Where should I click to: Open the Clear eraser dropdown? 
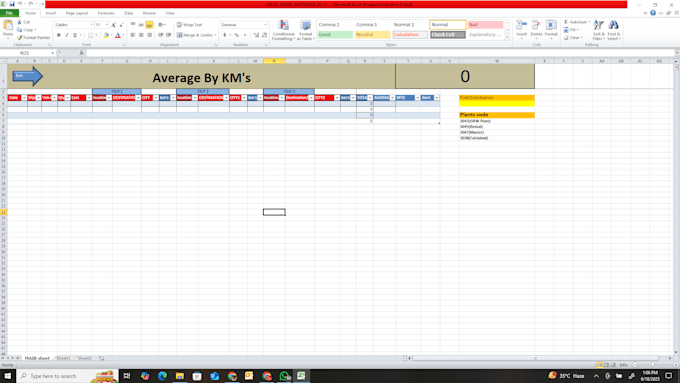click(573, 38)
